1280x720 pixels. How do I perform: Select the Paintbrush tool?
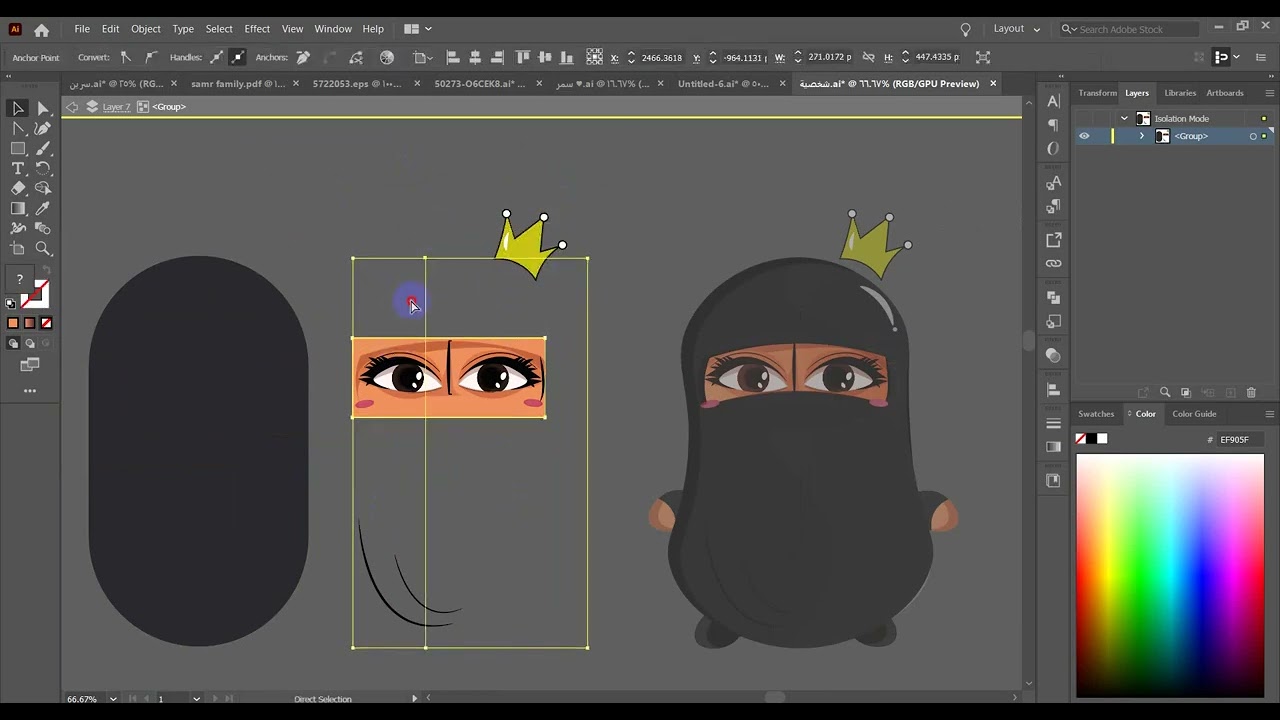coord(43,148)
